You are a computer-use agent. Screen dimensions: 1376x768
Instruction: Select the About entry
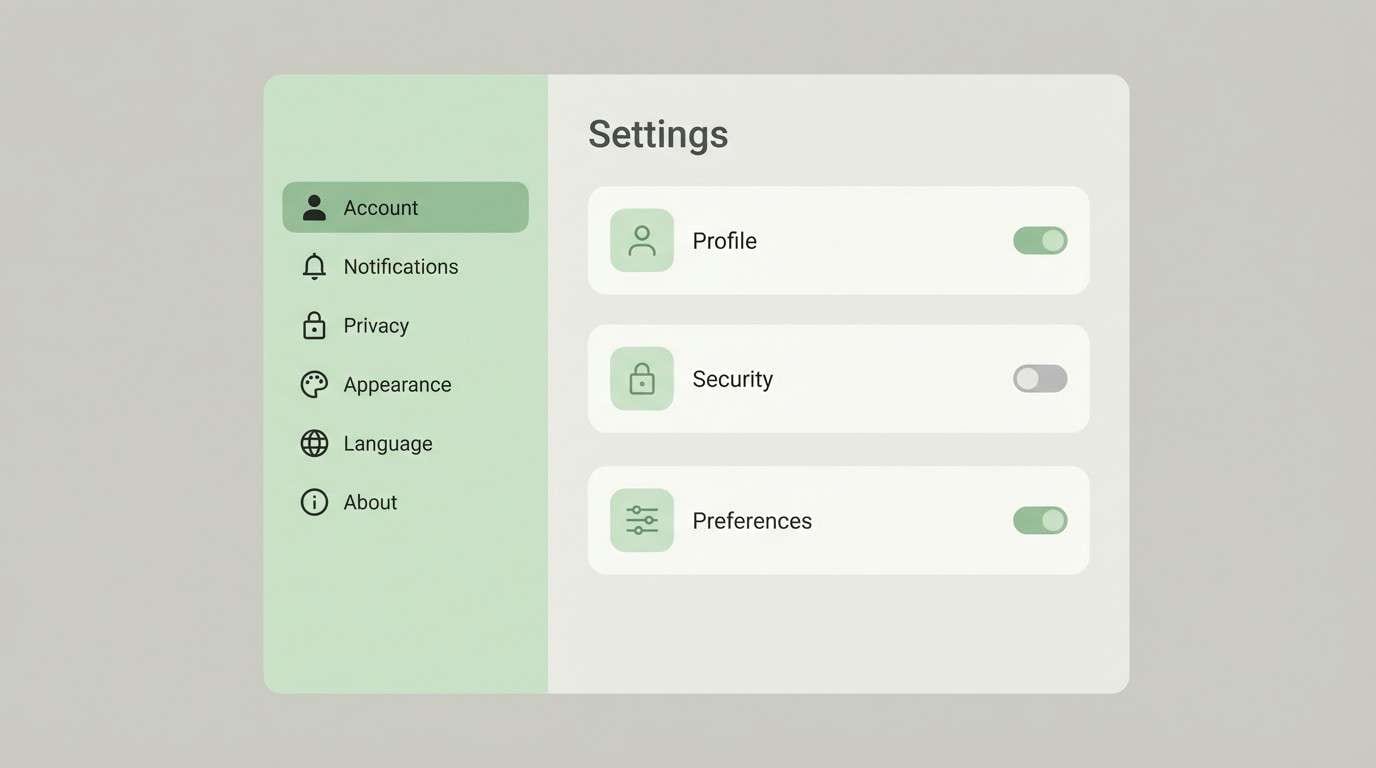point(370,502)
